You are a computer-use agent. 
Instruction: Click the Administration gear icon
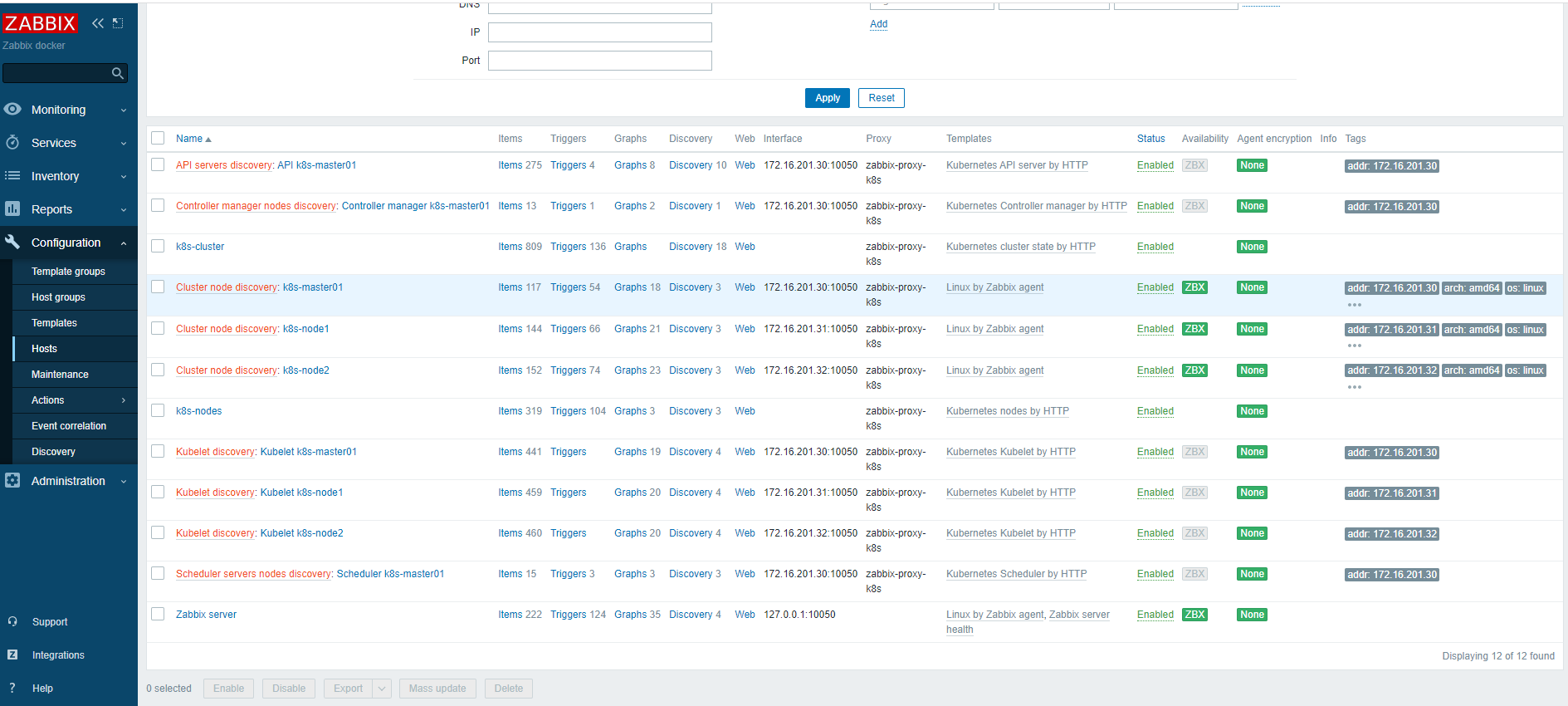coord(12,480)
